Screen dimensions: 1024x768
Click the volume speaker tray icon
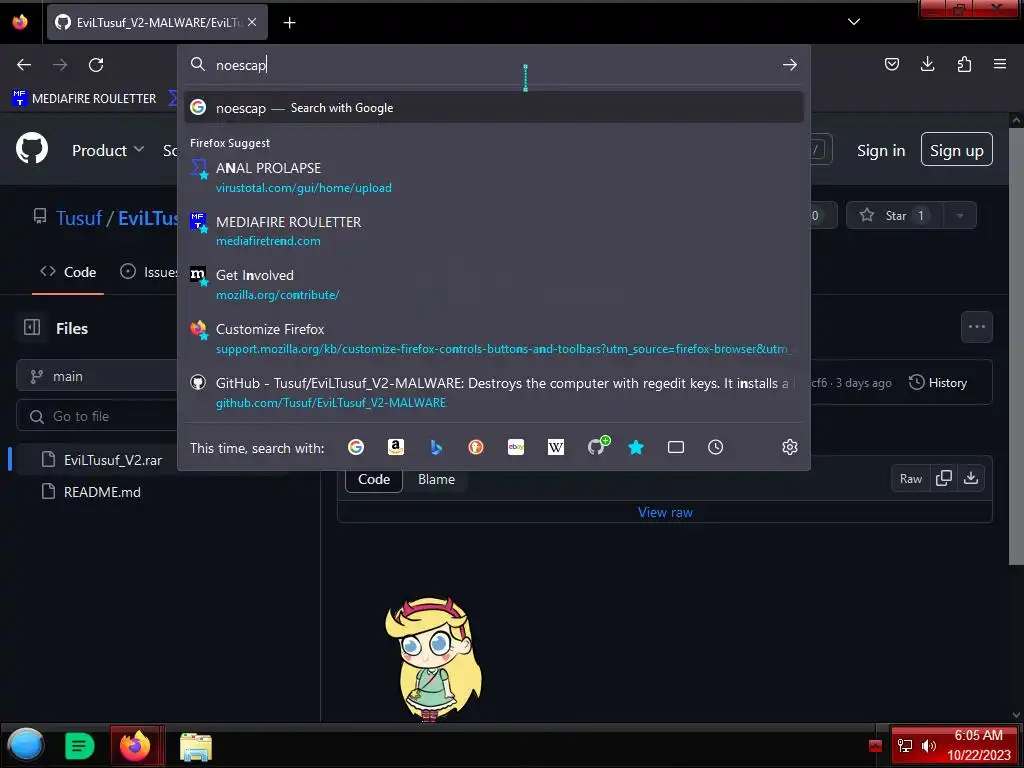pyautogui.click(x=928, y=746)
